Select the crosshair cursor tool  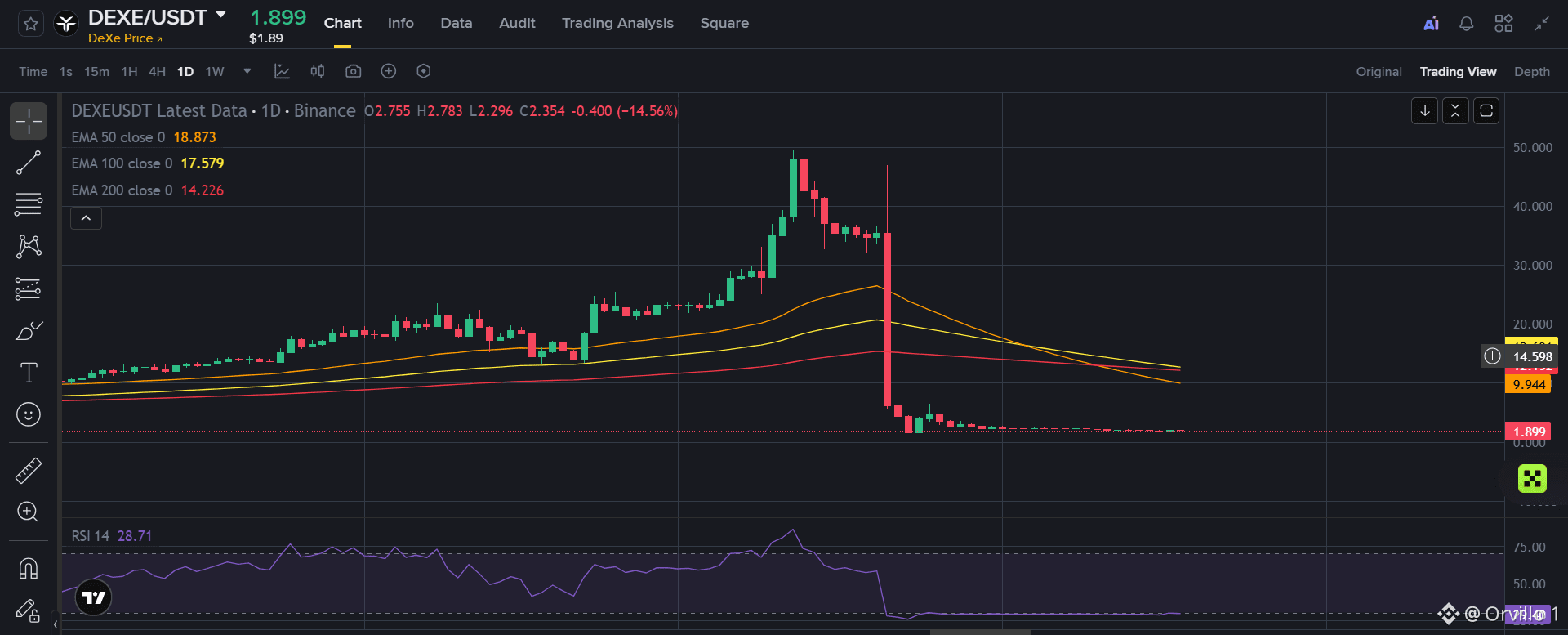29,121
